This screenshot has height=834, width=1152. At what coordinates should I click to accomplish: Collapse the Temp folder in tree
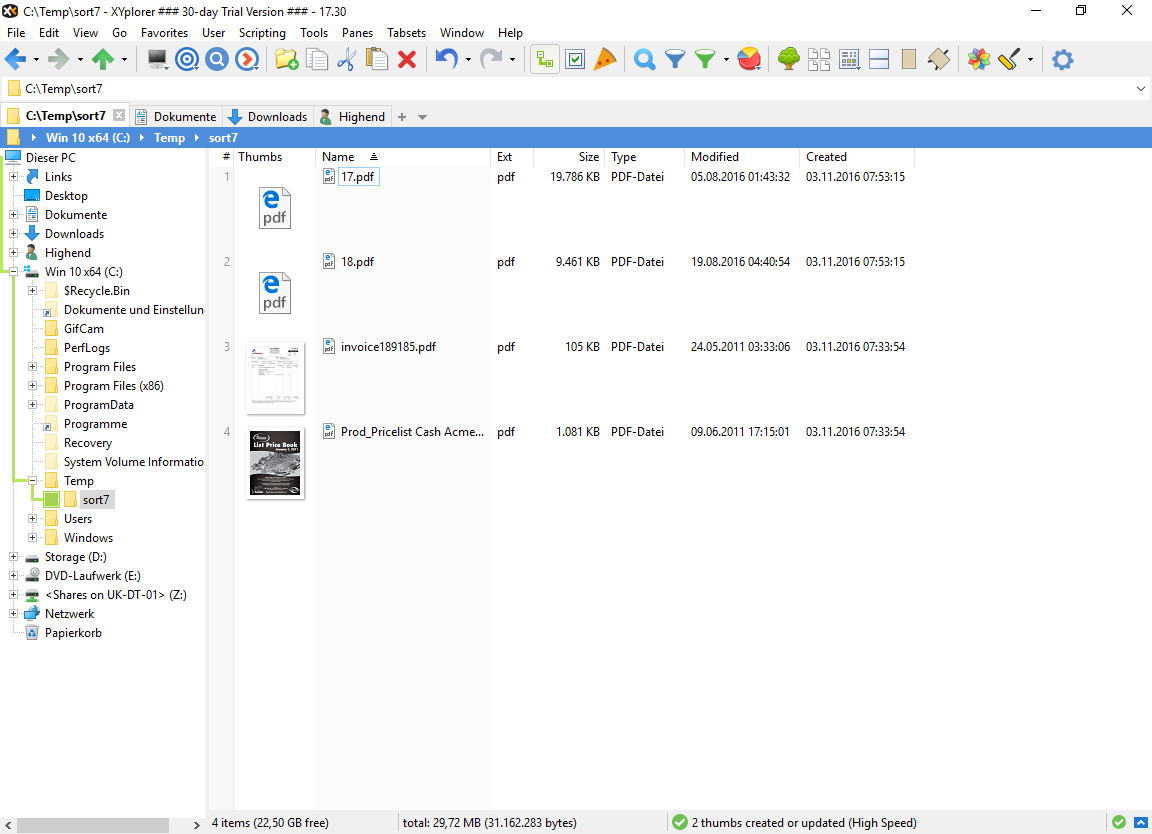coord(32,481)
